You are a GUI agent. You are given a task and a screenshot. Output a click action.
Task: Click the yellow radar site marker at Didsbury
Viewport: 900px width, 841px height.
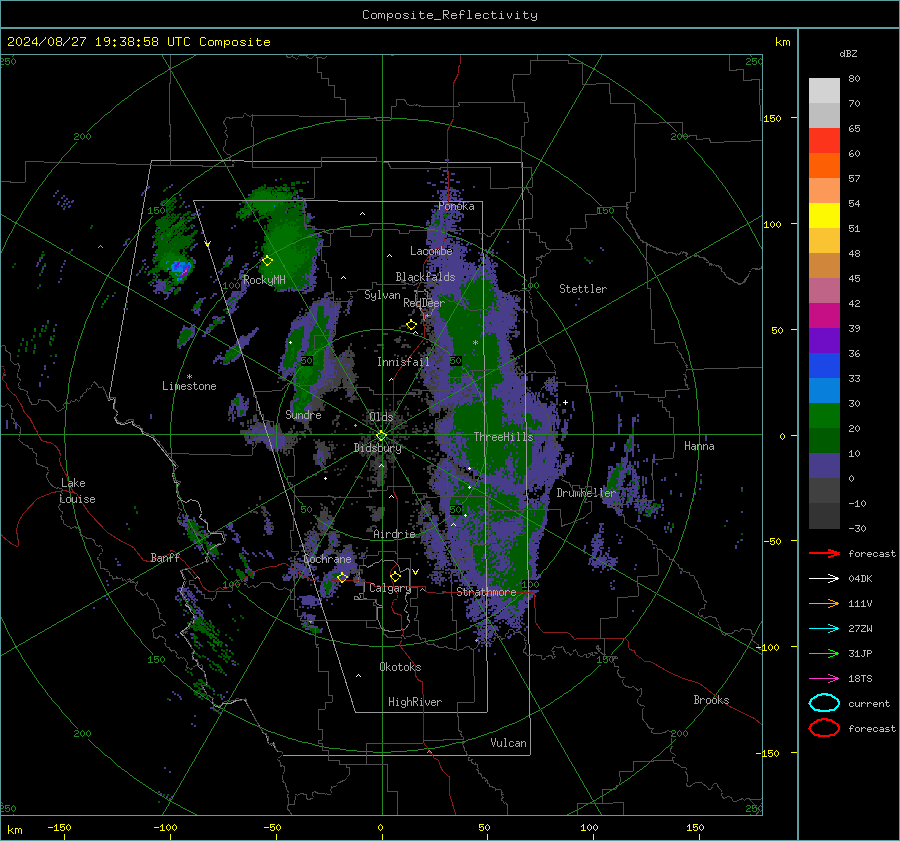(381, 436)
